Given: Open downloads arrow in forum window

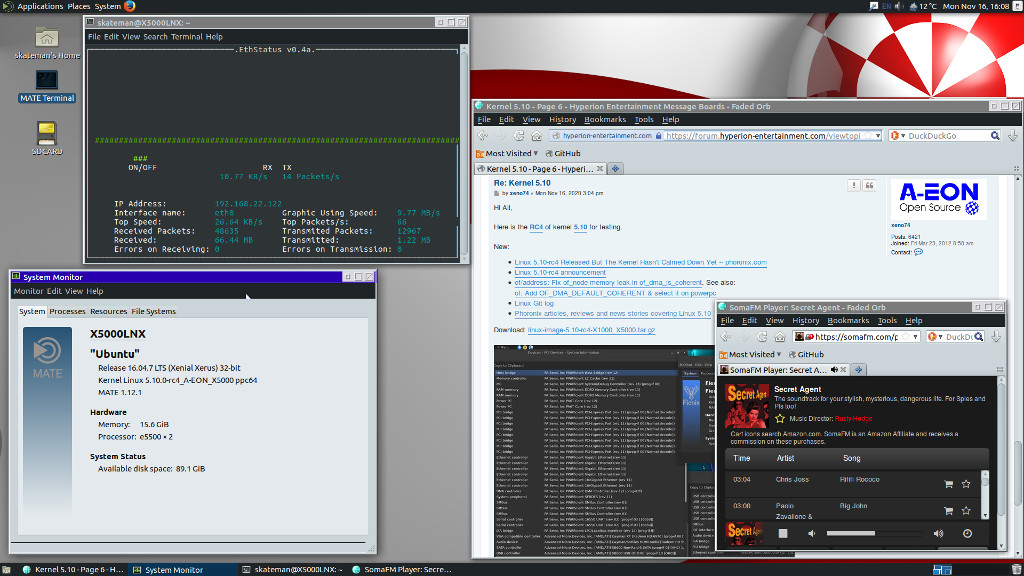Looking at the screenshot, I should [x=1012, y=136].
